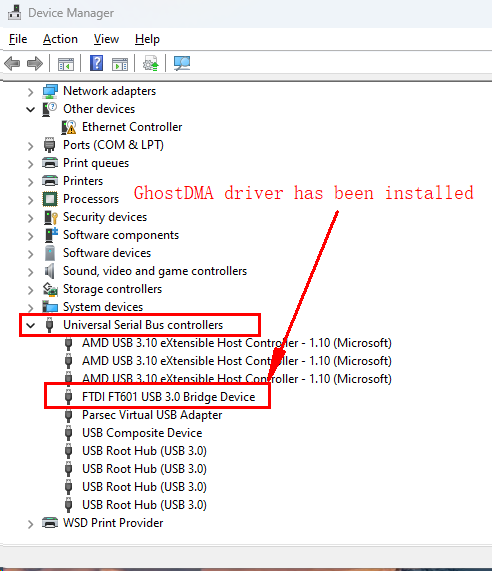The image size is (492, 571).
Task: Select the Ethernet Controller entry
Action: point(132,127)
